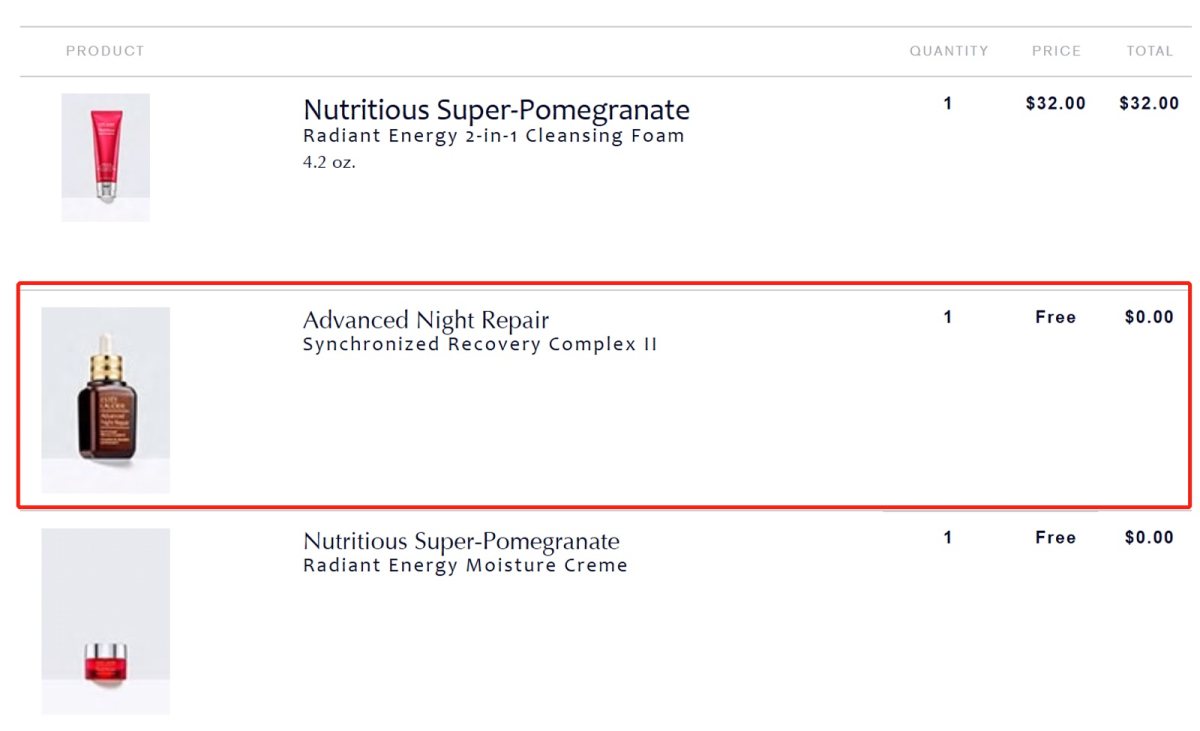Select the $32.00 total for Cleansing Foam
Screen dimensions: 1200x731
1149,103
